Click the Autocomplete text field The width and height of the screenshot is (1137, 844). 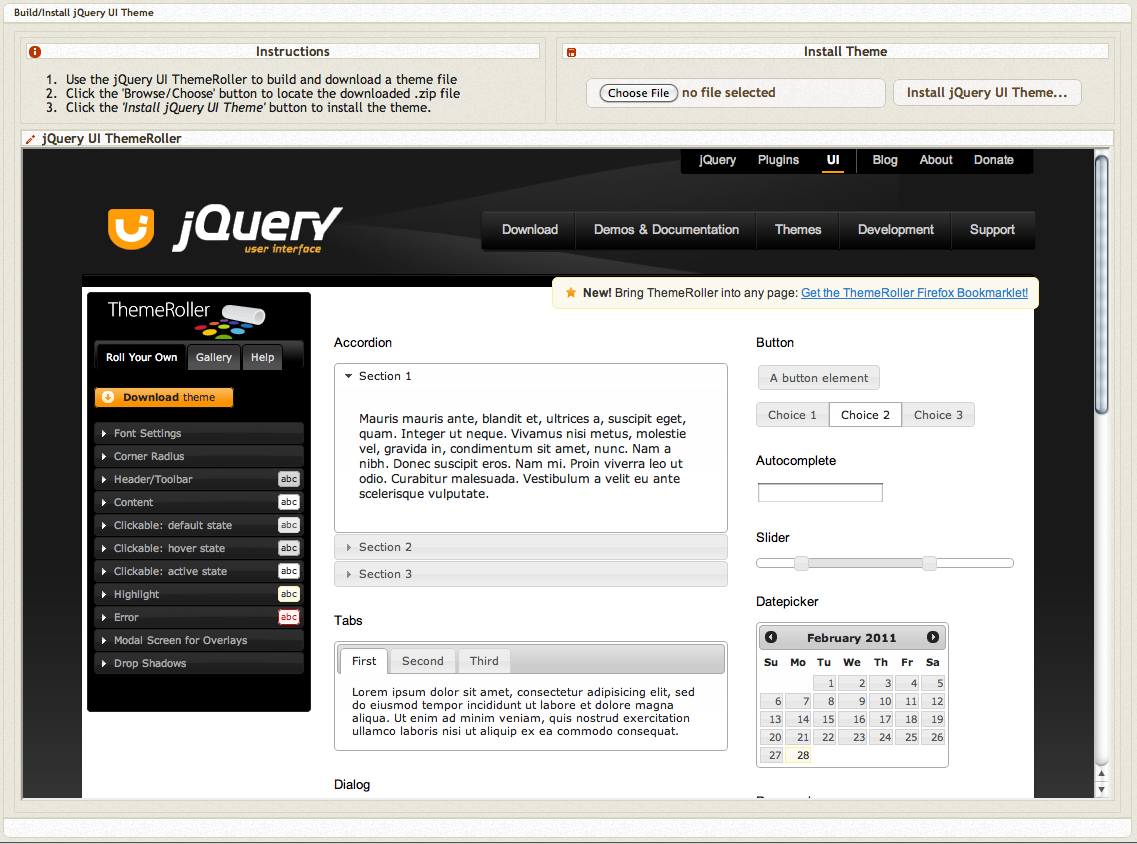820,492
